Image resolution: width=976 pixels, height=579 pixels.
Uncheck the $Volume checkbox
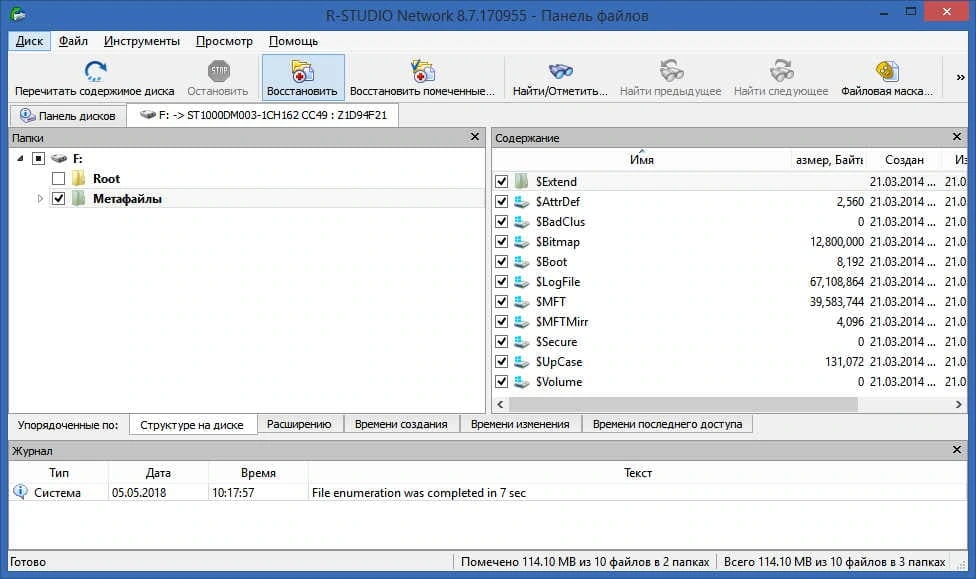click(x=502, y=381)
